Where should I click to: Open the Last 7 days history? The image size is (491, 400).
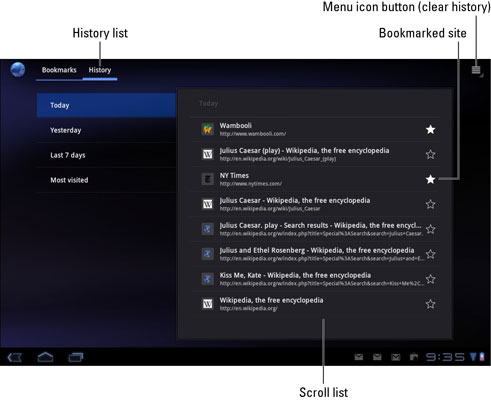[106, 155]
